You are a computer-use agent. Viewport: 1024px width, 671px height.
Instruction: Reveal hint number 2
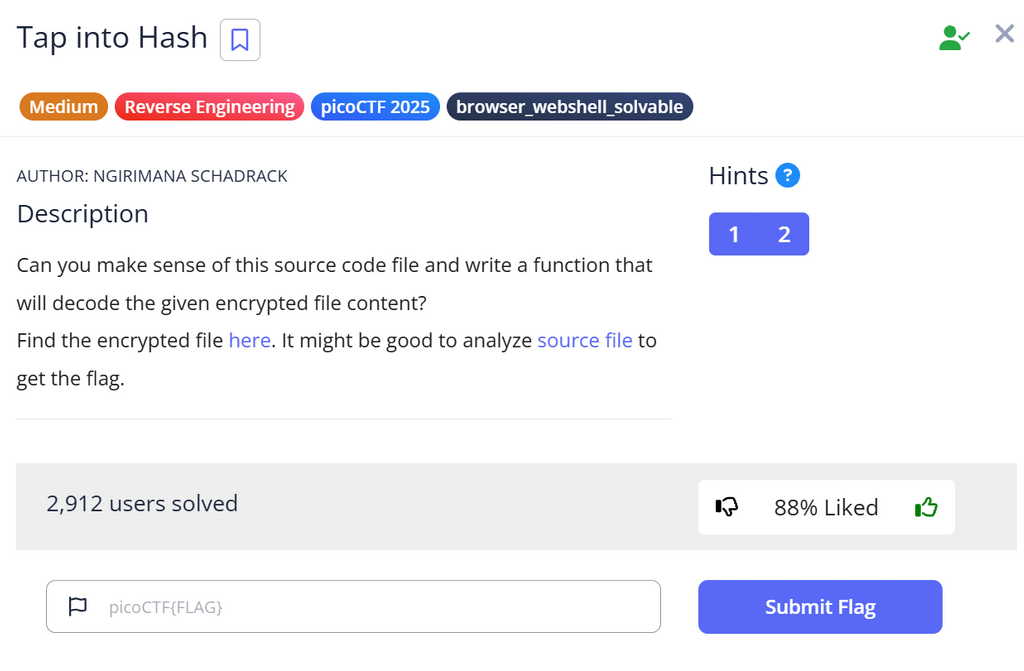click(x=784, y=235)
